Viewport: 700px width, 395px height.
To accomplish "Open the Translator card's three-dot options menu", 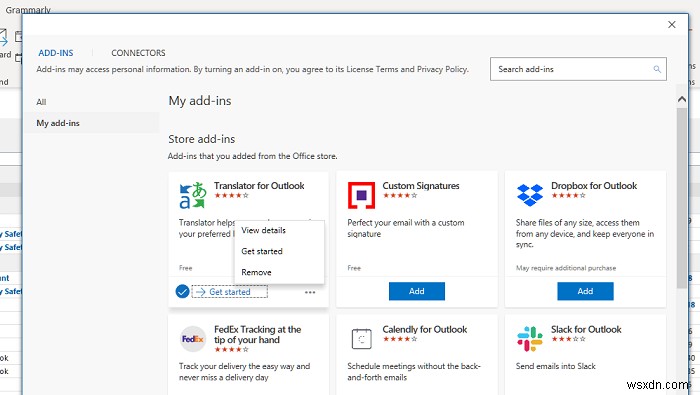I will coord(310,292).
